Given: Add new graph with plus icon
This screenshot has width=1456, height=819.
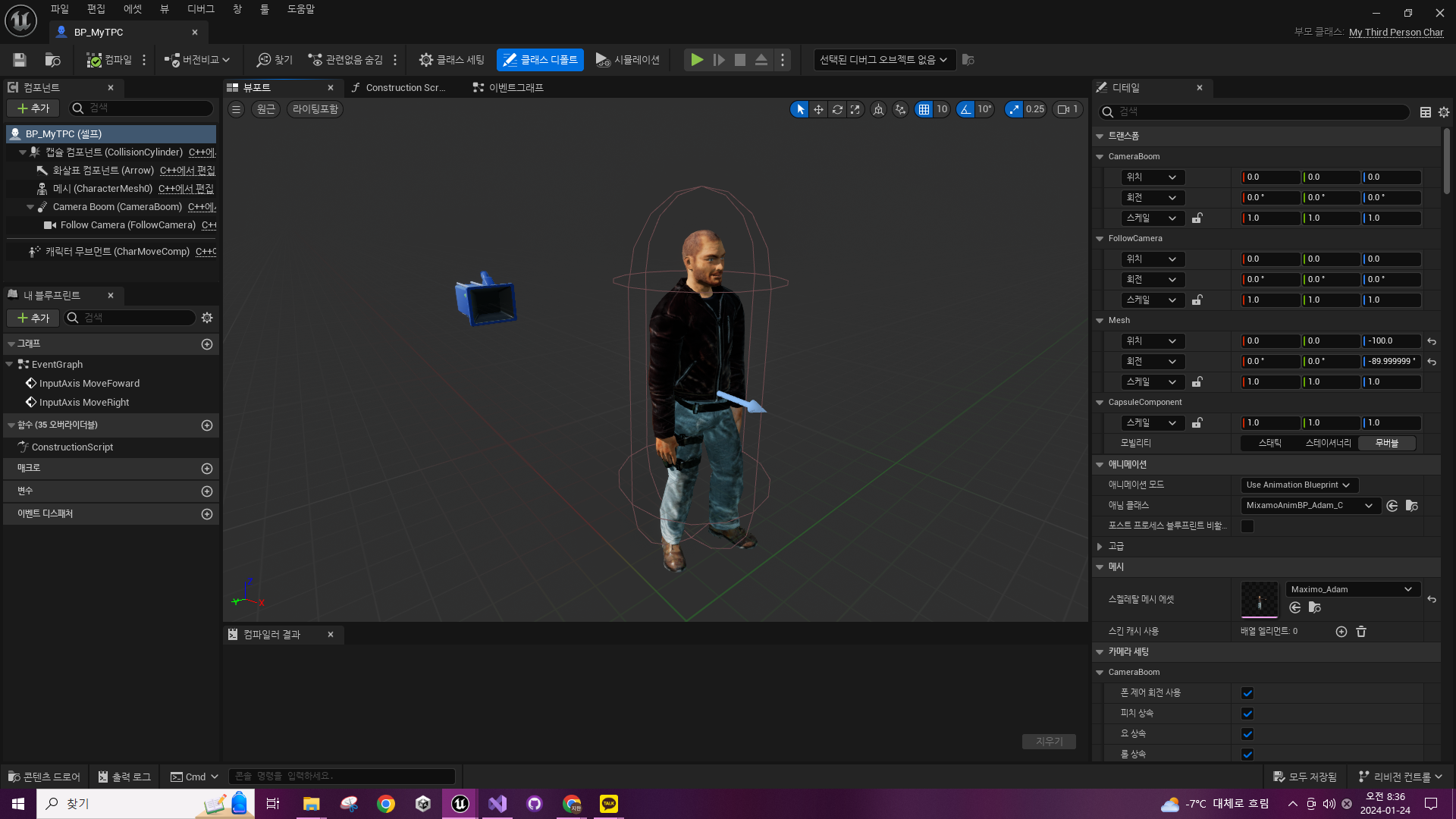Looking at the screenshot, I should pyautogui.click(x=206, y=344).
